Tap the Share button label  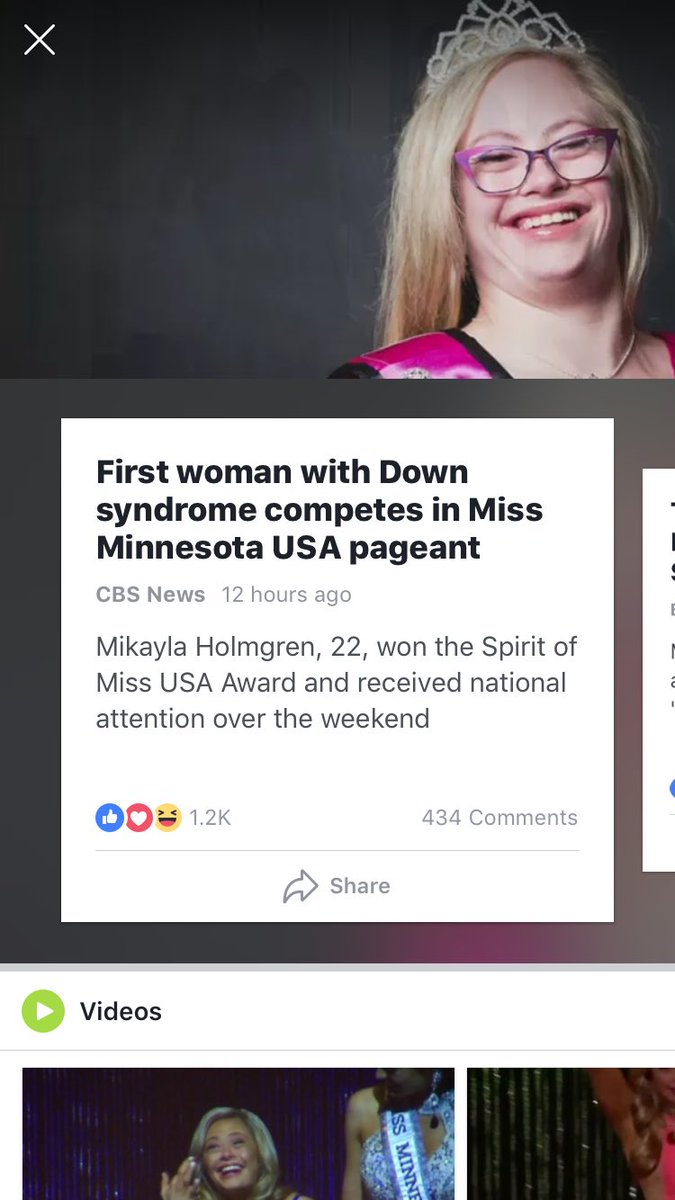(360, 886)
